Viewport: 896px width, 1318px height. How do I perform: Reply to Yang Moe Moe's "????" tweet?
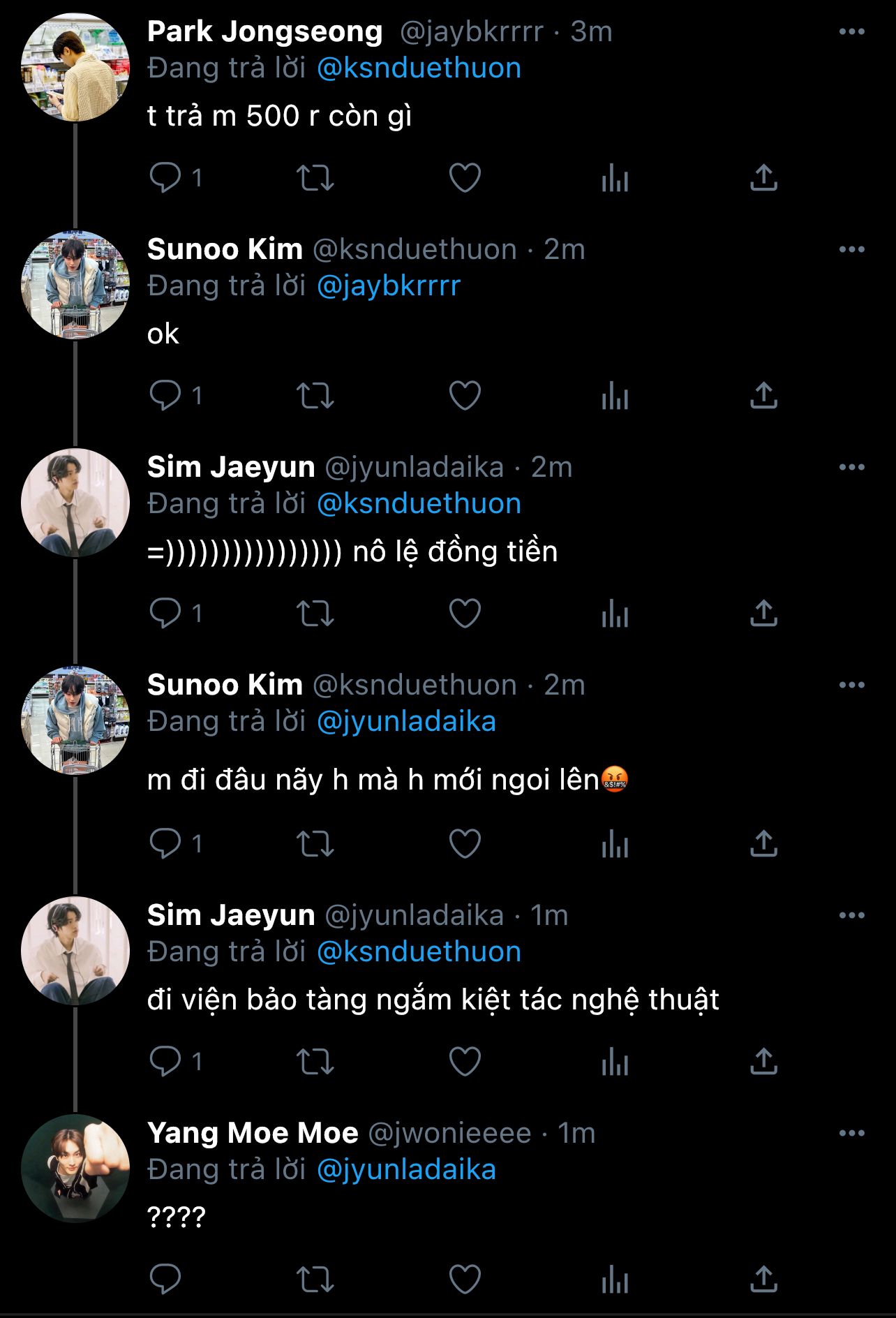[165, 1280]
